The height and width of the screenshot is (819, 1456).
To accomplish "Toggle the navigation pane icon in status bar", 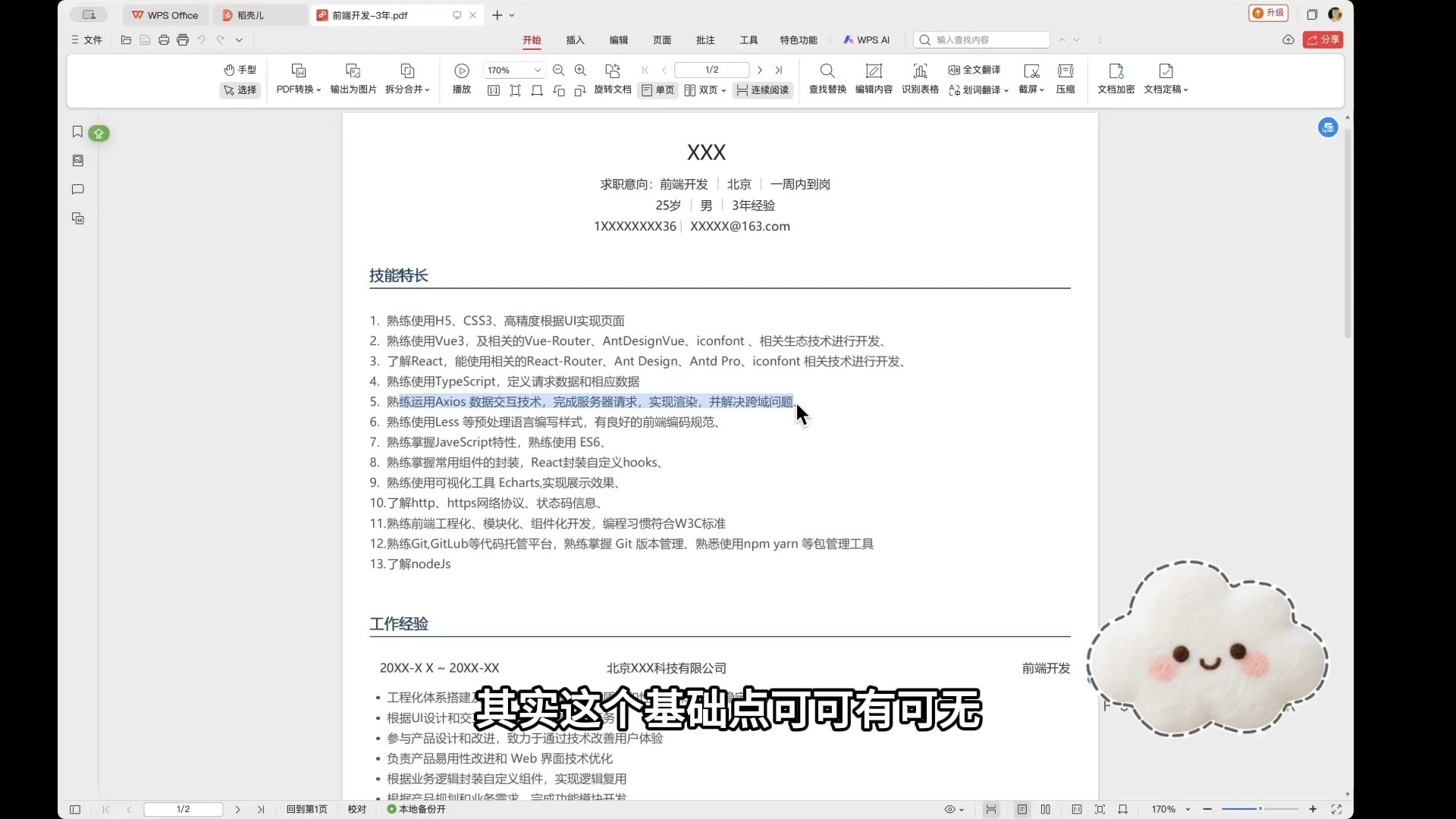I will 75,809.
